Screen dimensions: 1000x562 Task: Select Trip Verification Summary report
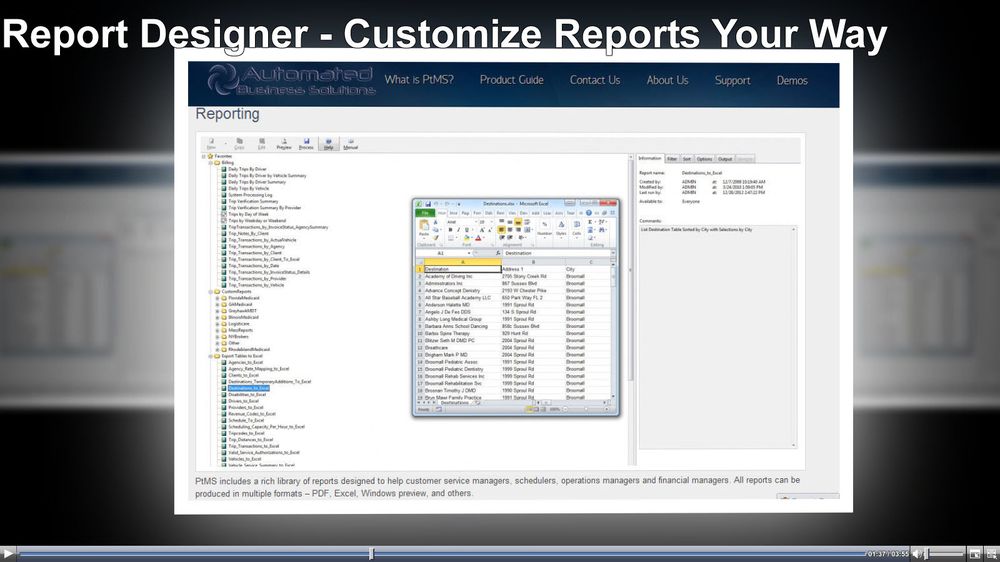(x=253, y=202)
